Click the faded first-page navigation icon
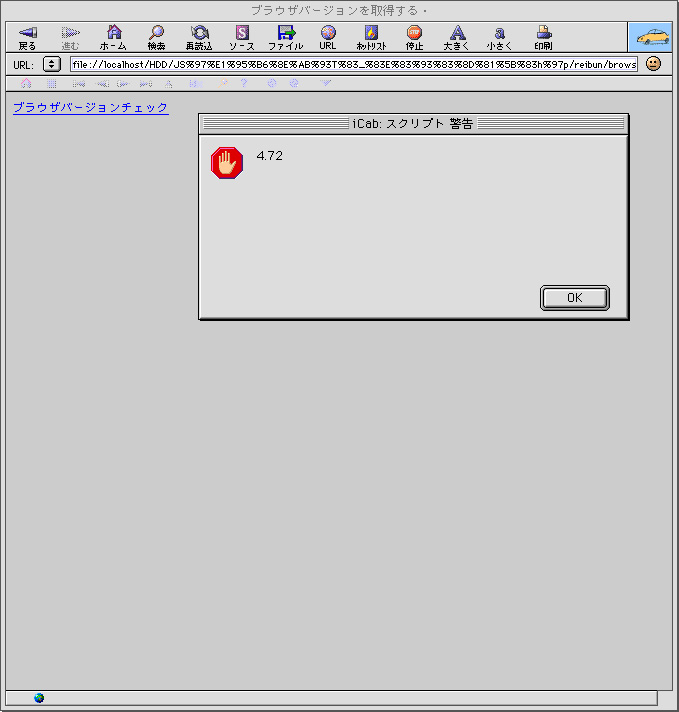 [79, 84]
